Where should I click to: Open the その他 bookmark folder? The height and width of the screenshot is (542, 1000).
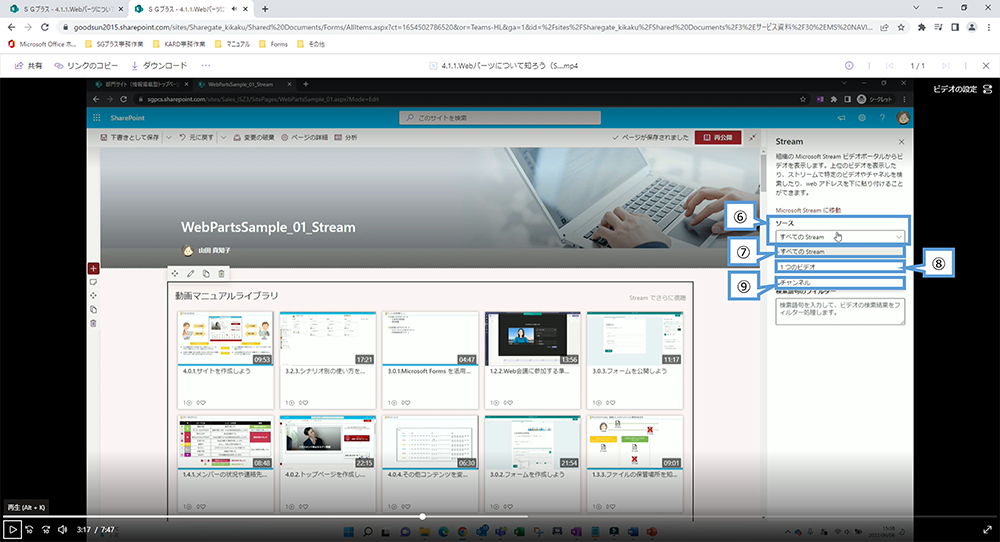coord(312,44)
